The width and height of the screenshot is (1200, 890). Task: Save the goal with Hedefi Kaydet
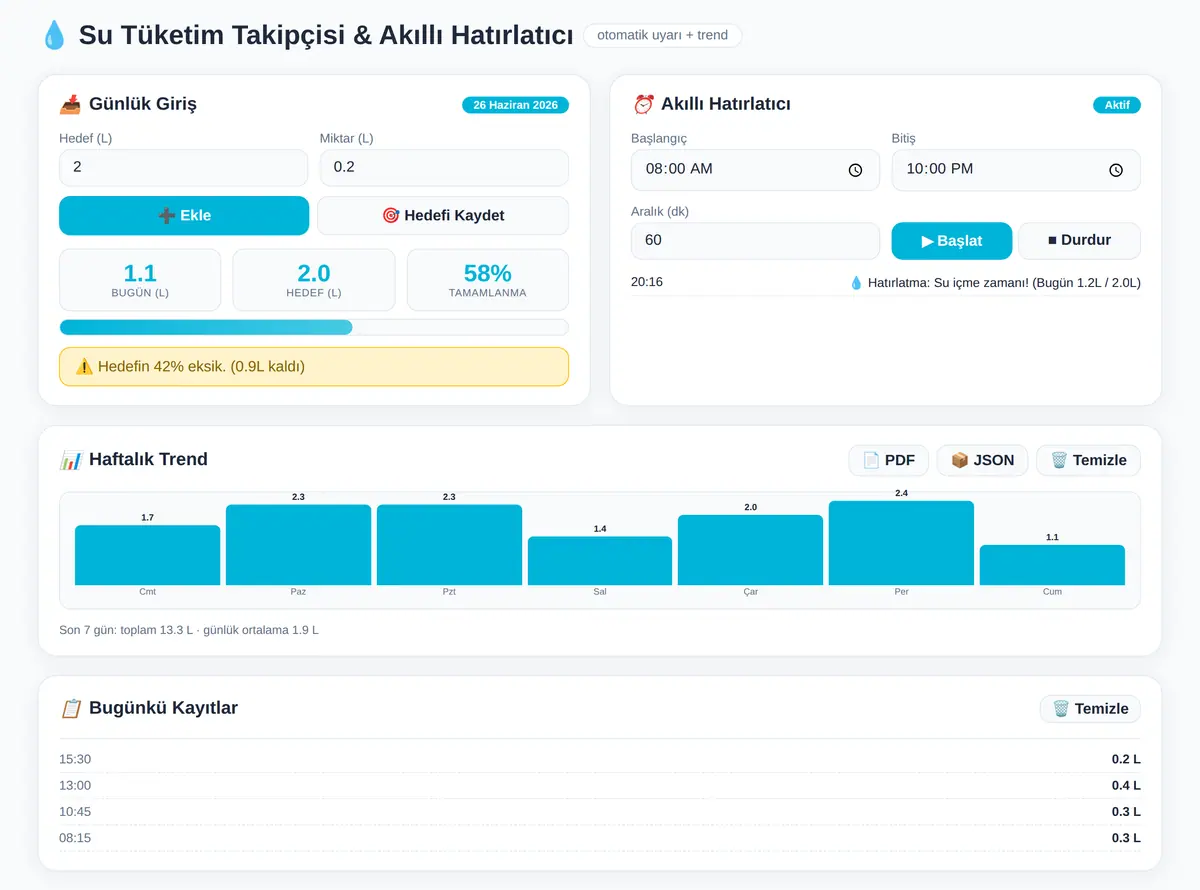click(443, 215)
